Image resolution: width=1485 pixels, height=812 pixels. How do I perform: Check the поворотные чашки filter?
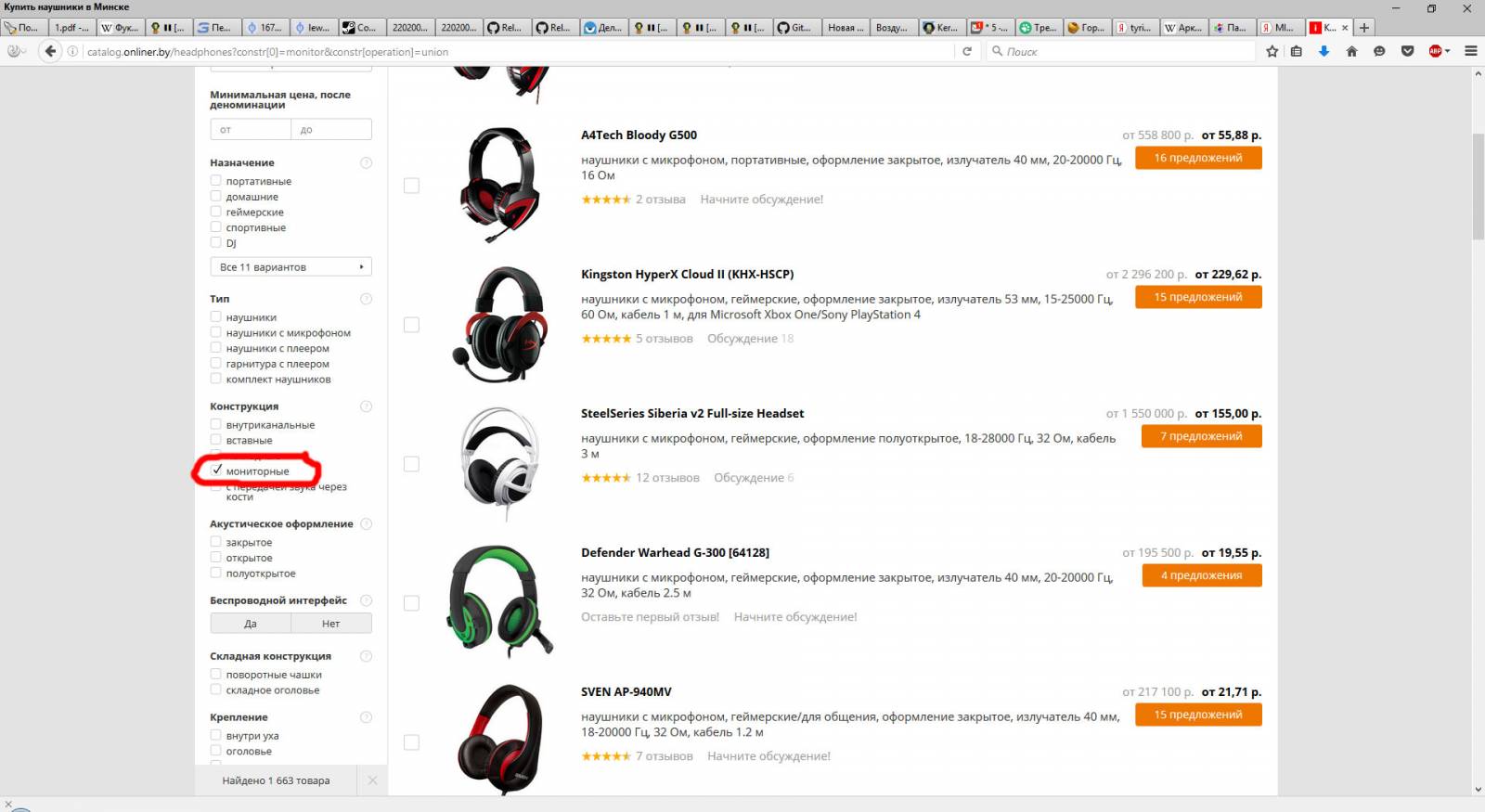coord(215,675)
